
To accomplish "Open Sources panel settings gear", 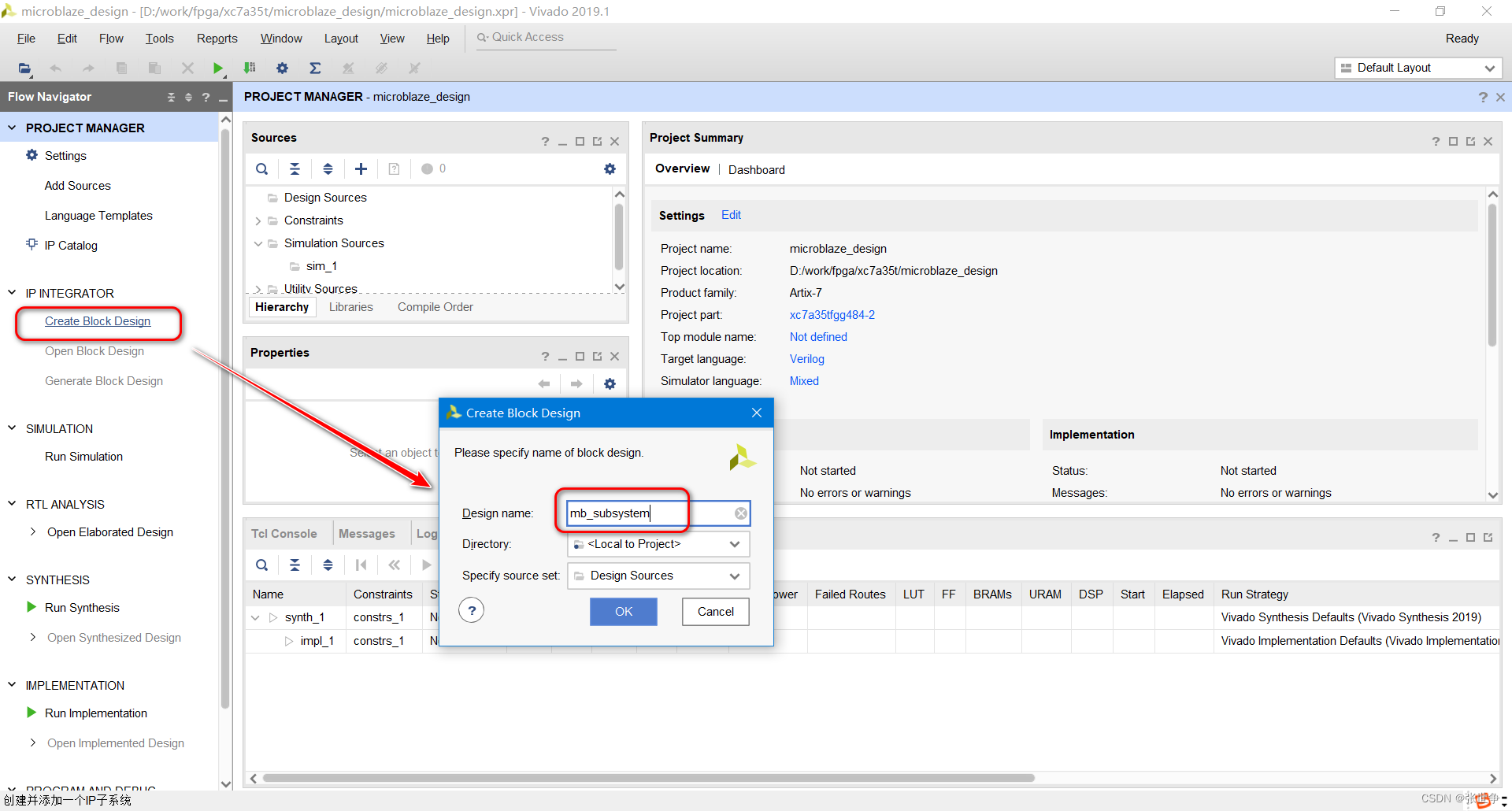I will tap(610, 168).
